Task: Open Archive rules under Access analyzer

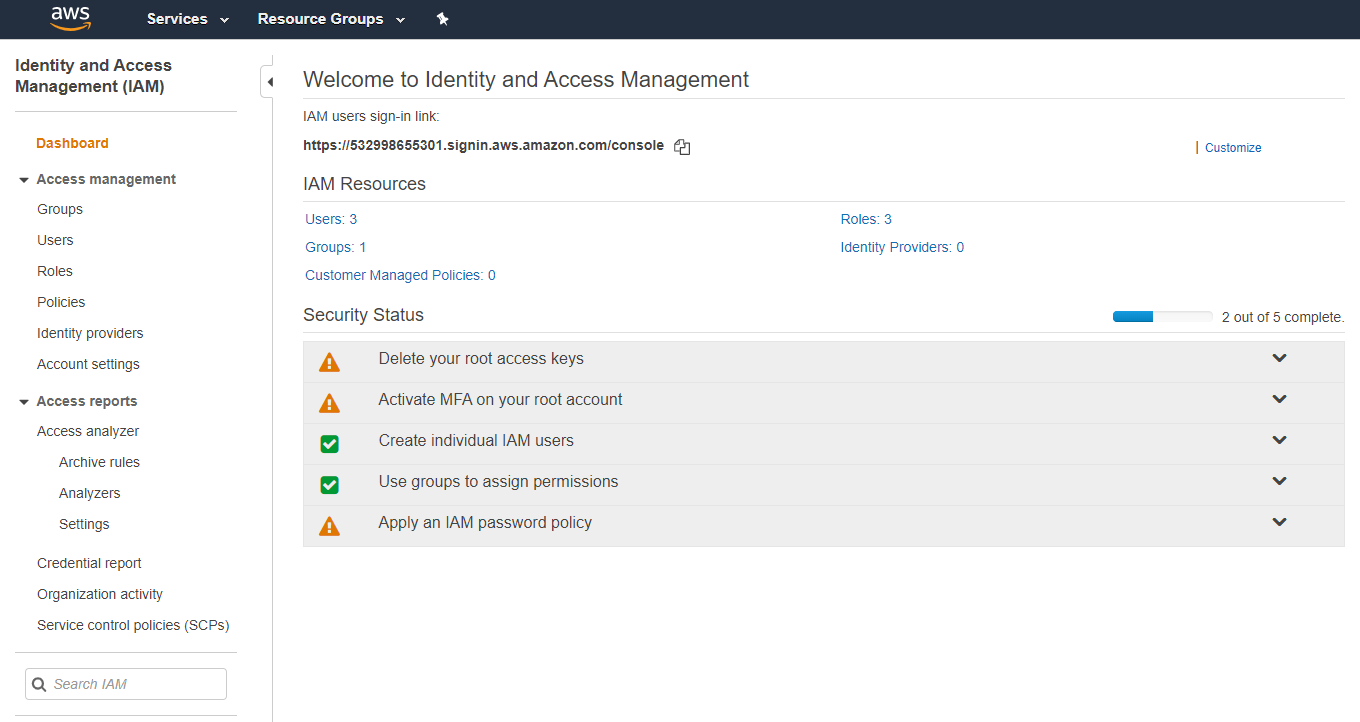Action: point(99,462)
